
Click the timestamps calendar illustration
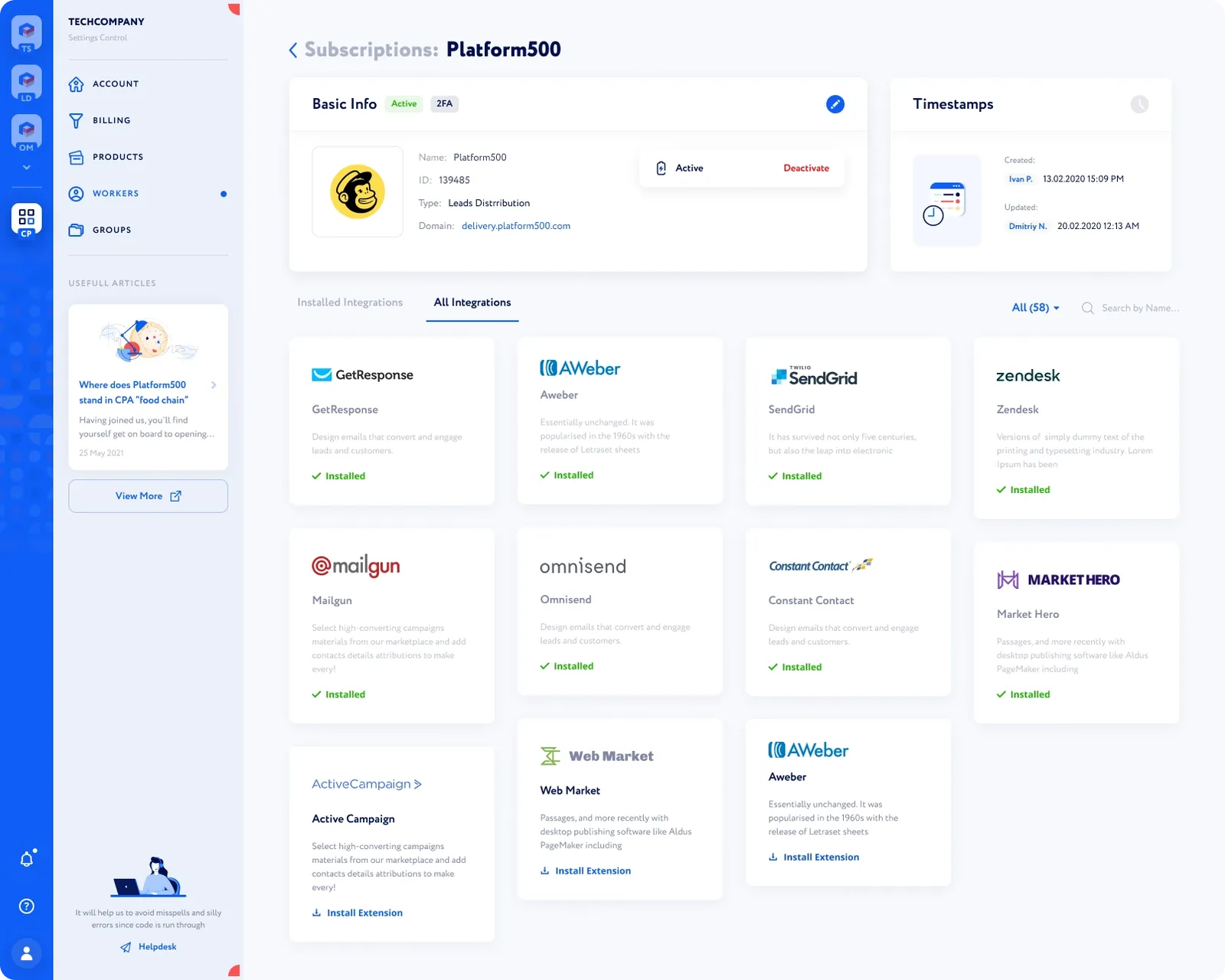(947, 201)
